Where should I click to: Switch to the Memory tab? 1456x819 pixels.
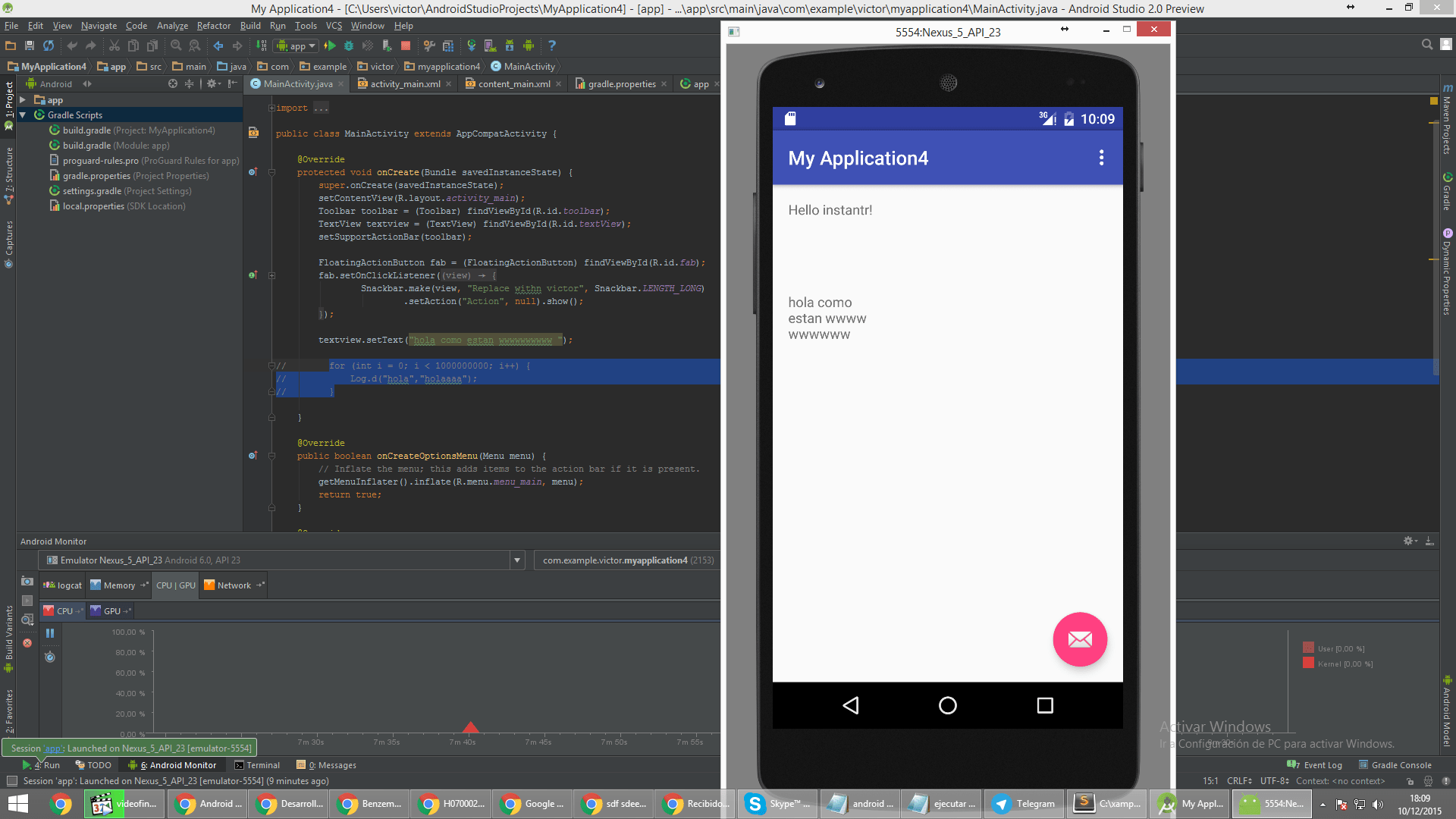[118, 585]
